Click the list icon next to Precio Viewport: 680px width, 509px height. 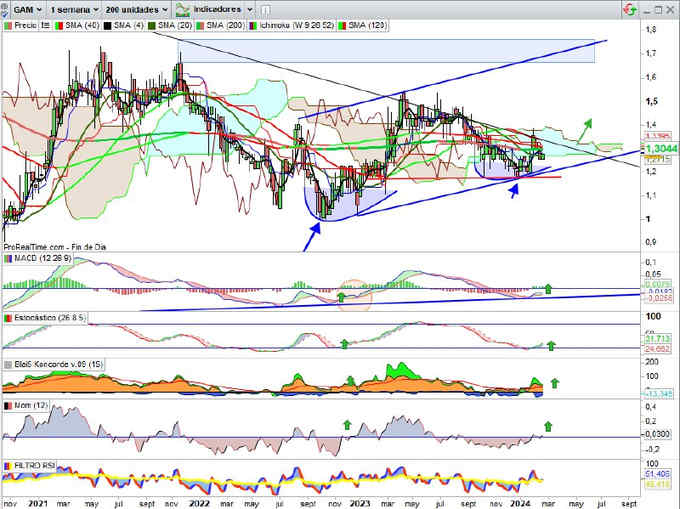(x=45, y=26)
